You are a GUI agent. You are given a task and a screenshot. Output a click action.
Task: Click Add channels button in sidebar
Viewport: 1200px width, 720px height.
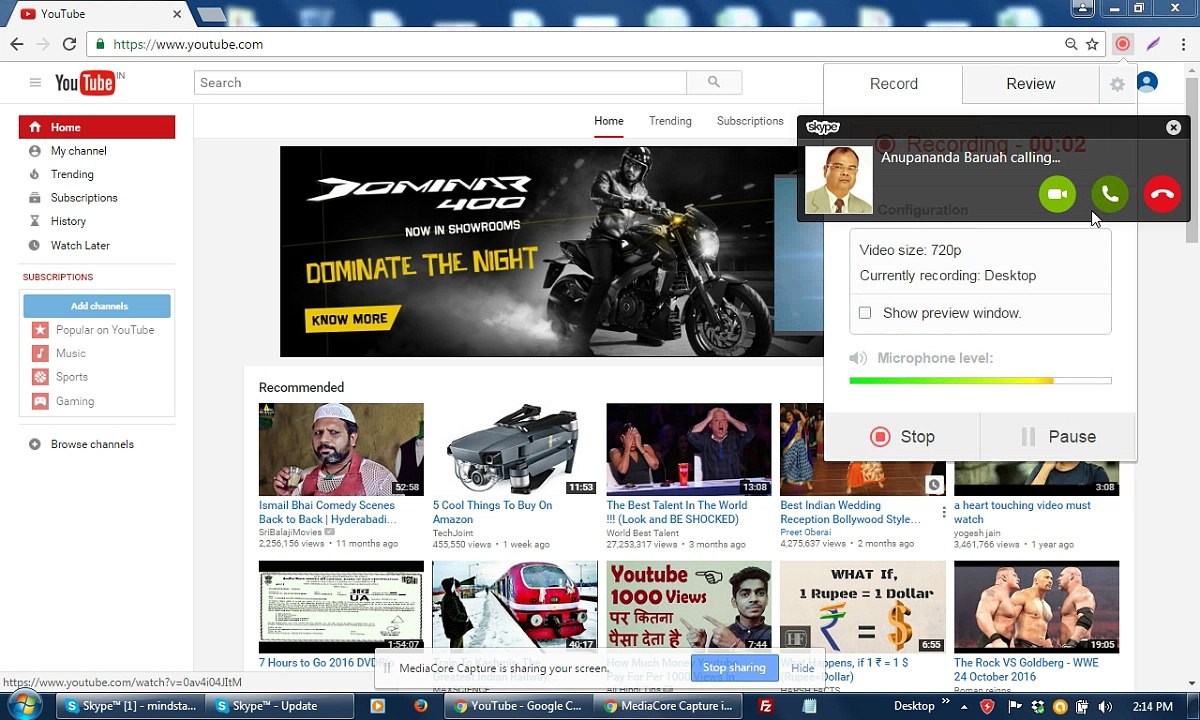tap(98, 306)
